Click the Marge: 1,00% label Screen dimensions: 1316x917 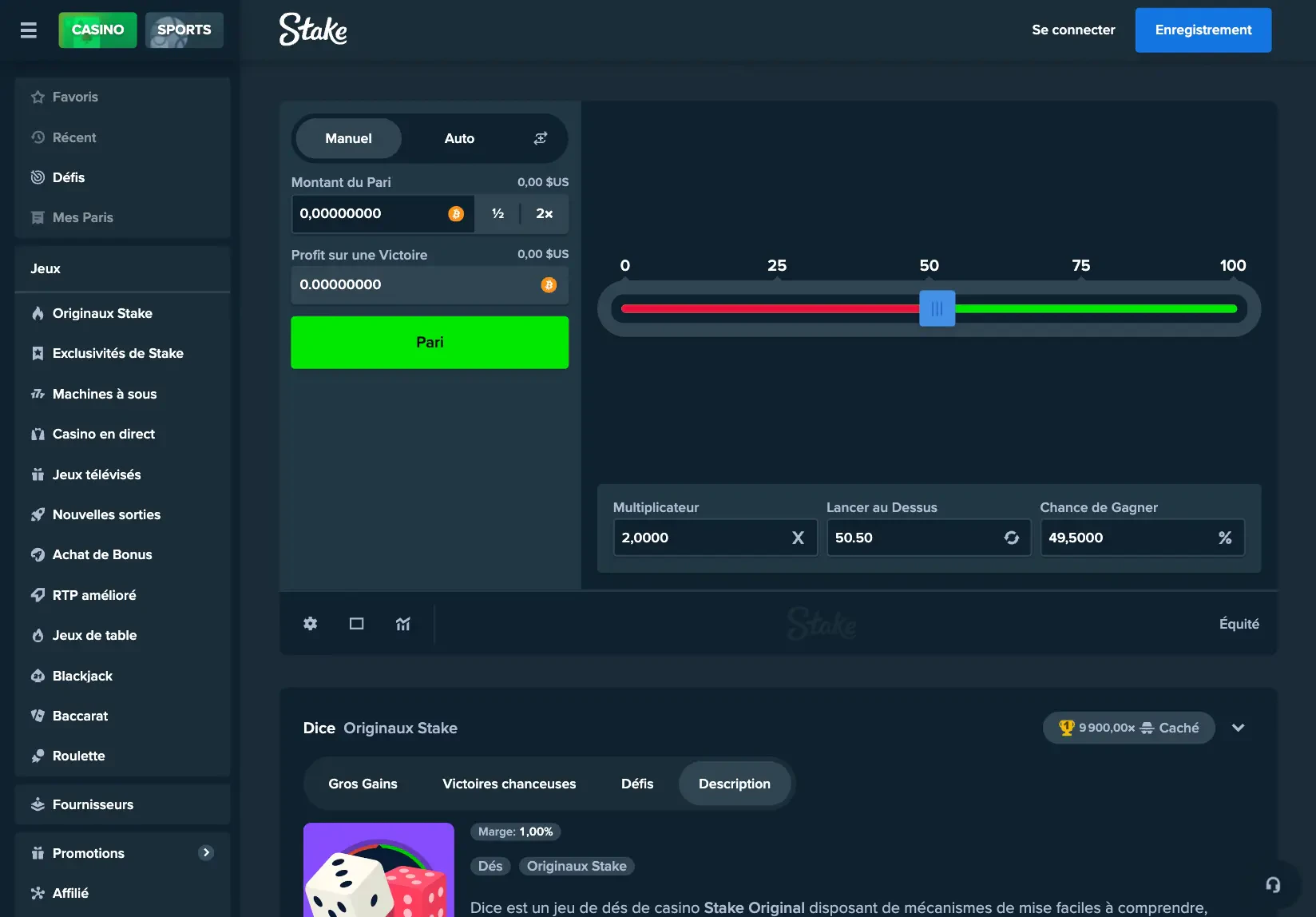coord(516,832)
